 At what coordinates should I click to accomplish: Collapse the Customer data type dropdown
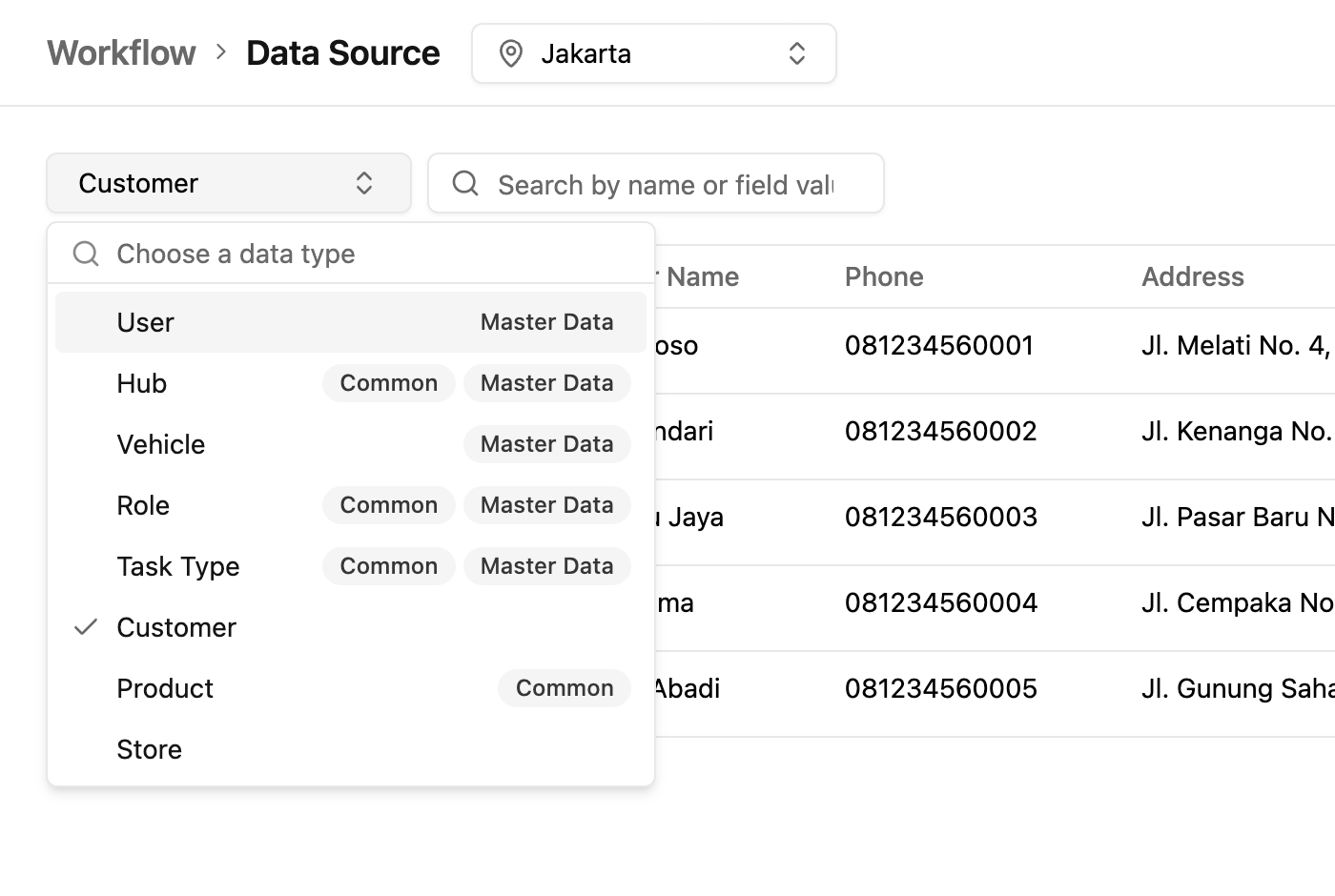229,183
